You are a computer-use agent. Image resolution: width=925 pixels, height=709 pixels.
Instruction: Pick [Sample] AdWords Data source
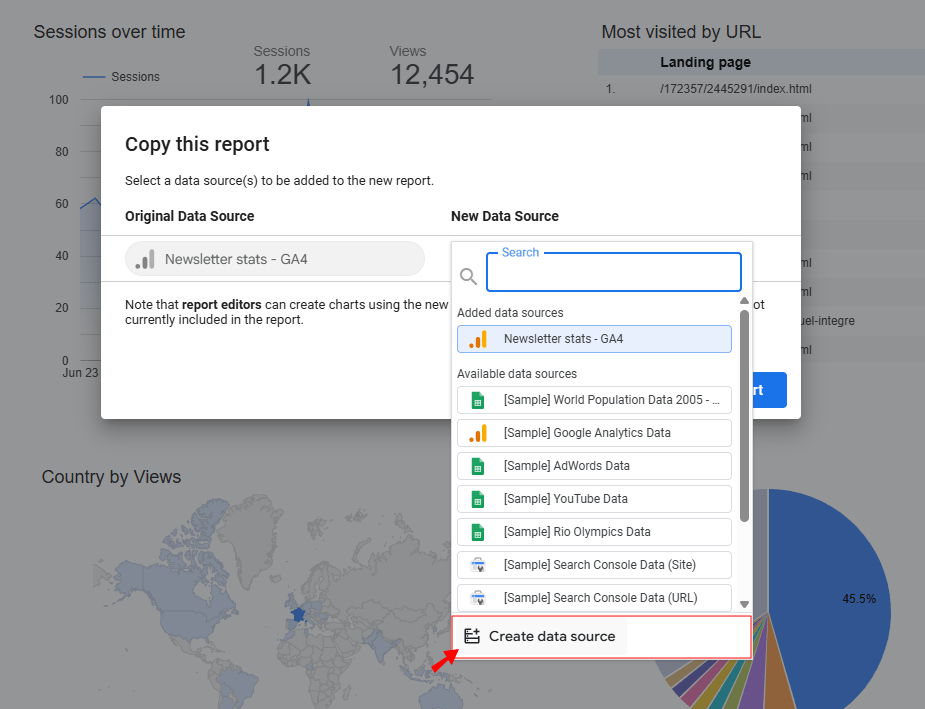(594, 466)
